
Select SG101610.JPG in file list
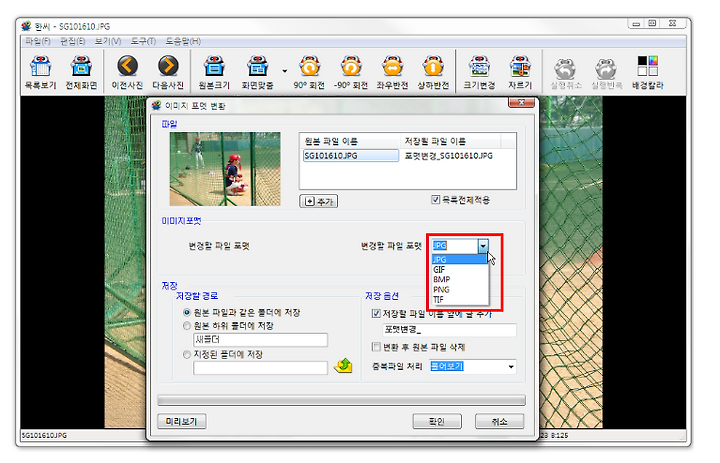pyautogui.click(x=350, y=156)
